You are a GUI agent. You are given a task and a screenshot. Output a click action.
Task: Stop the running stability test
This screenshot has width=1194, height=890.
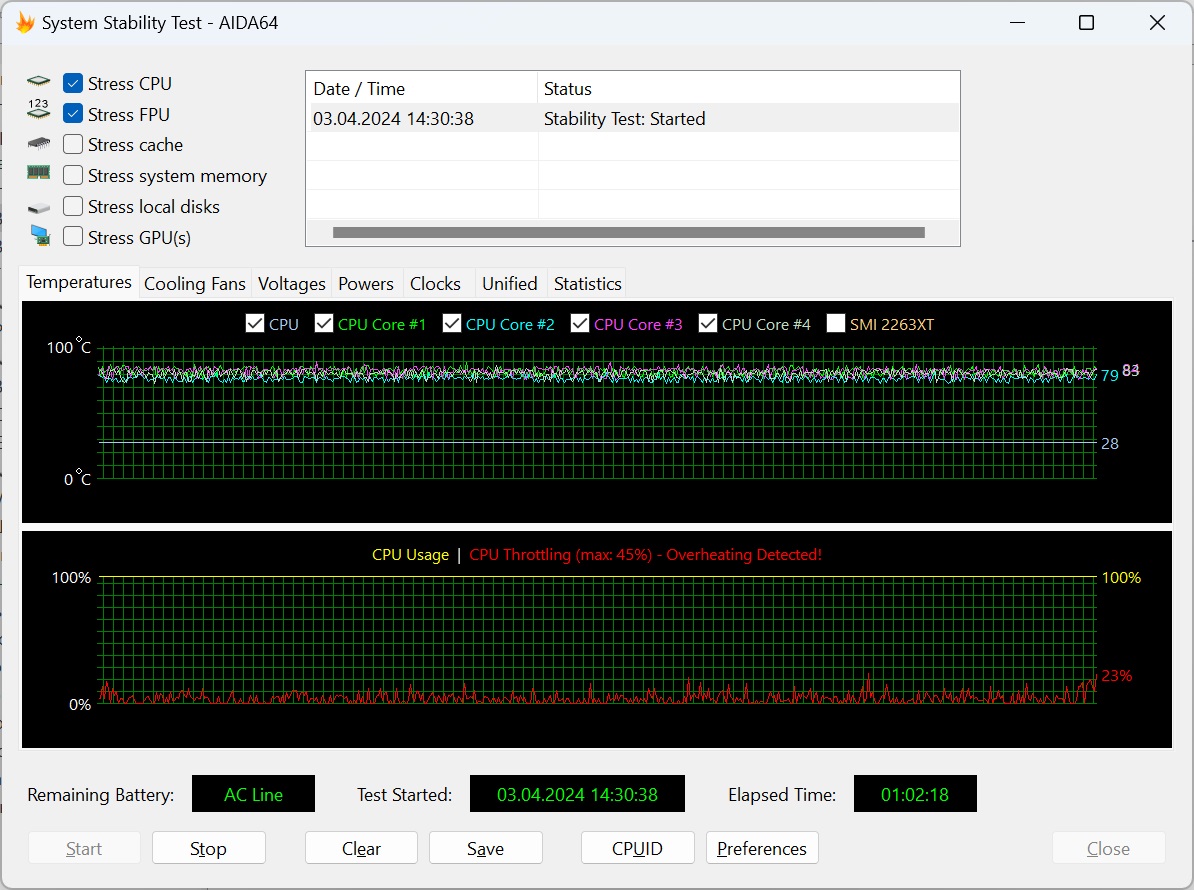(208, 848)
